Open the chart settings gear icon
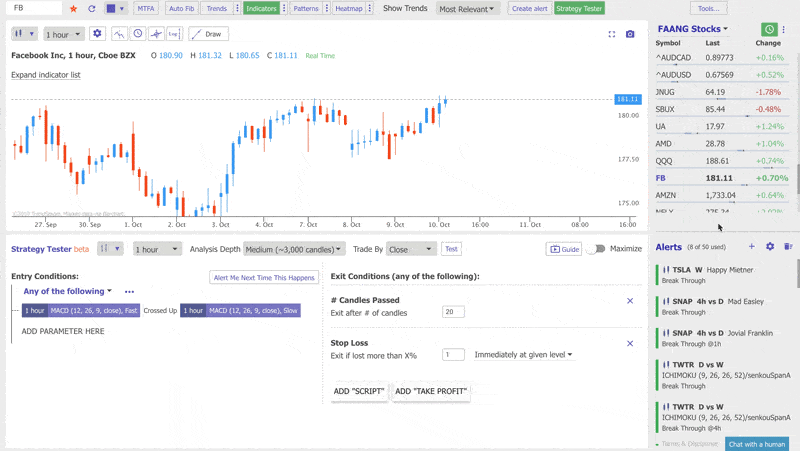 click(x=97, y=34)
